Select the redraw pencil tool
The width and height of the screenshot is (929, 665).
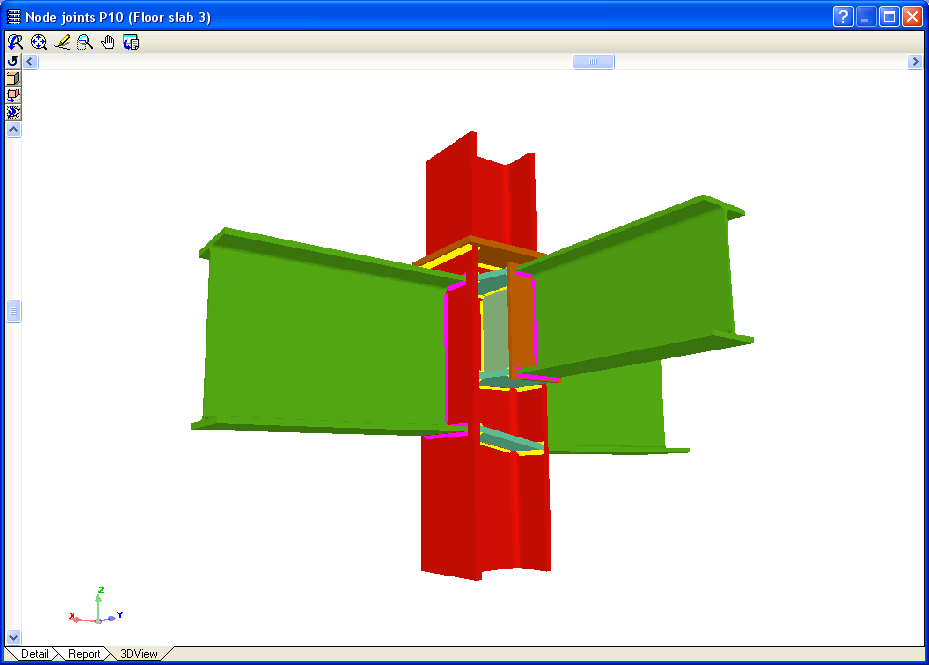[62, 42]
